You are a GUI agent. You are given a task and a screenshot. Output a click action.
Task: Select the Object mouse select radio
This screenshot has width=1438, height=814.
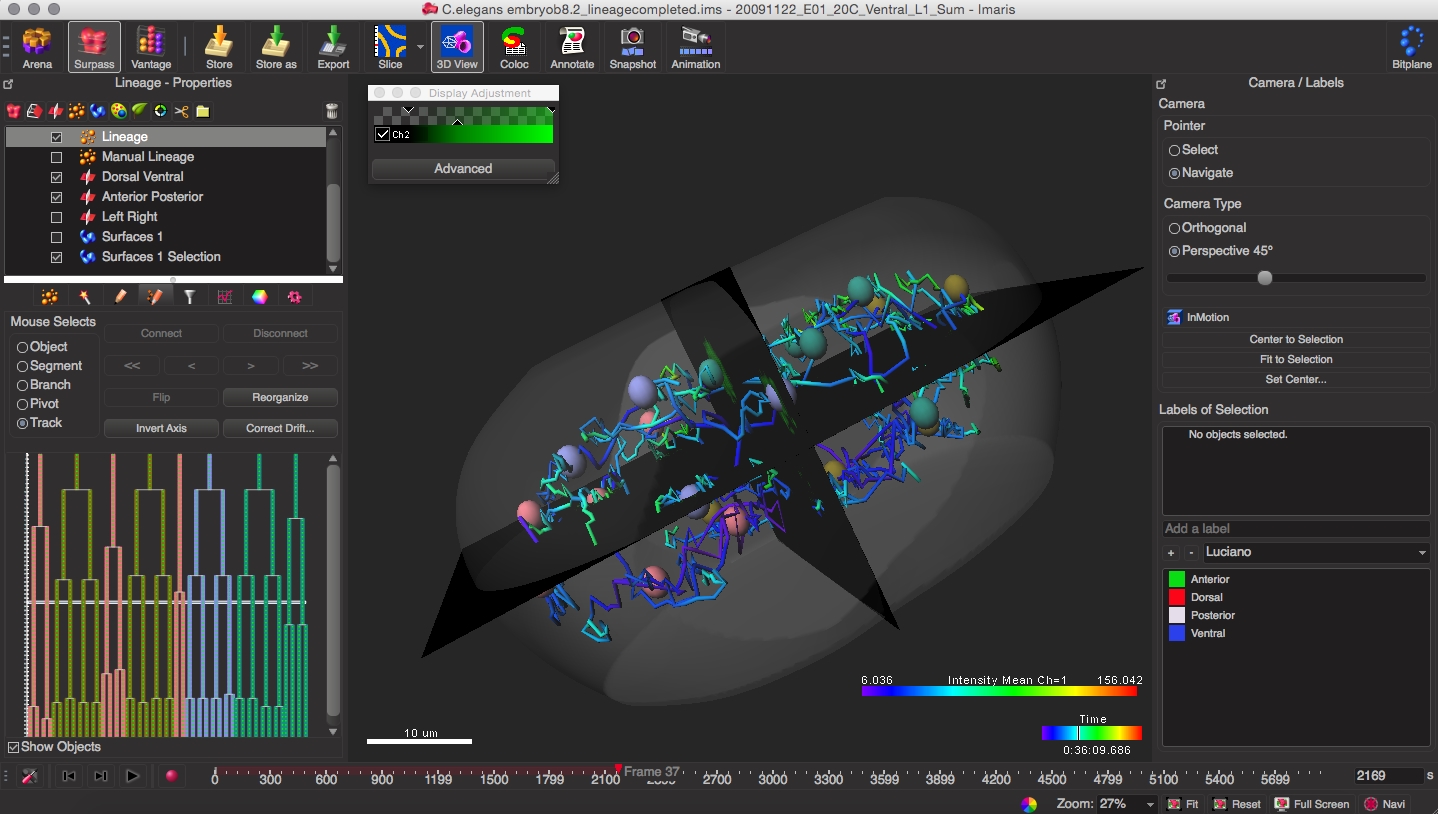pos(23,347)
